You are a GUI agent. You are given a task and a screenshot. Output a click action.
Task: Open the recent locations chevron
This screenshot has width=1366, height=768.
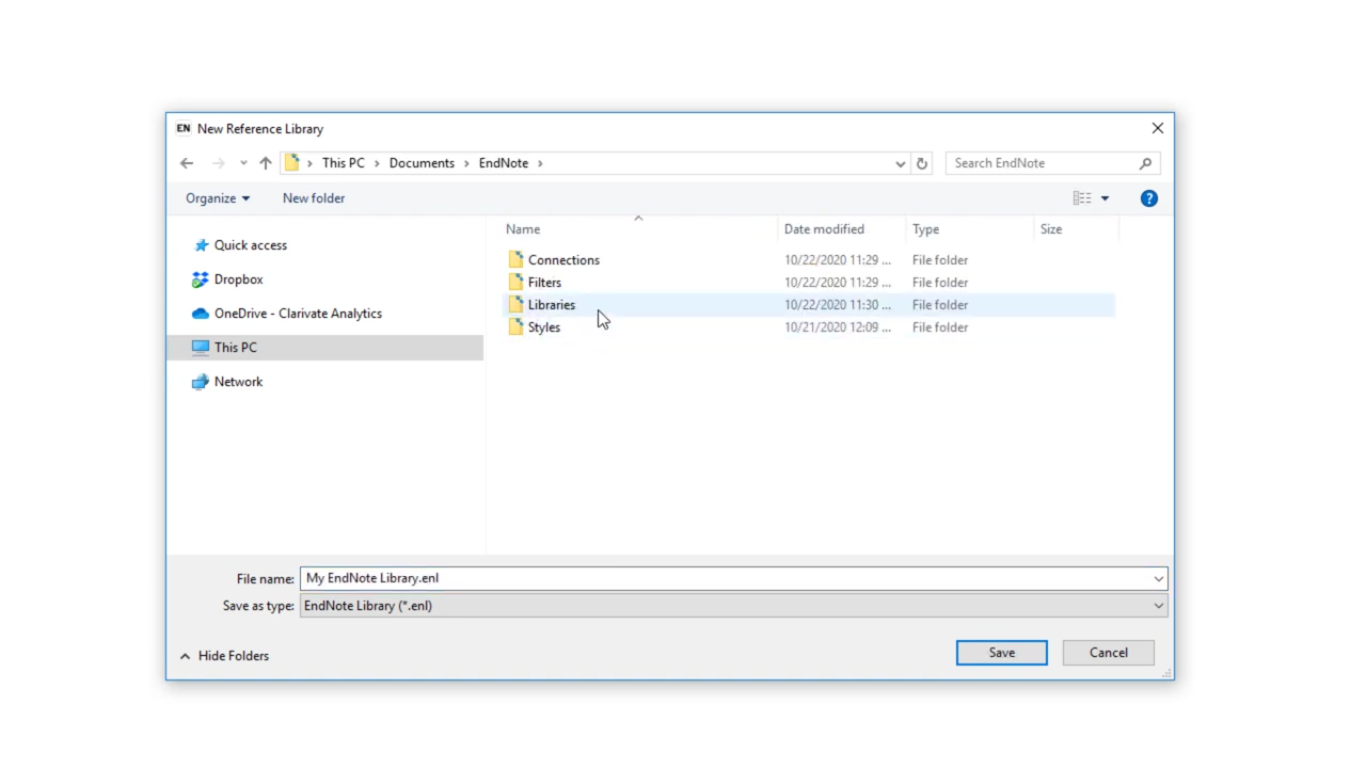243,163
